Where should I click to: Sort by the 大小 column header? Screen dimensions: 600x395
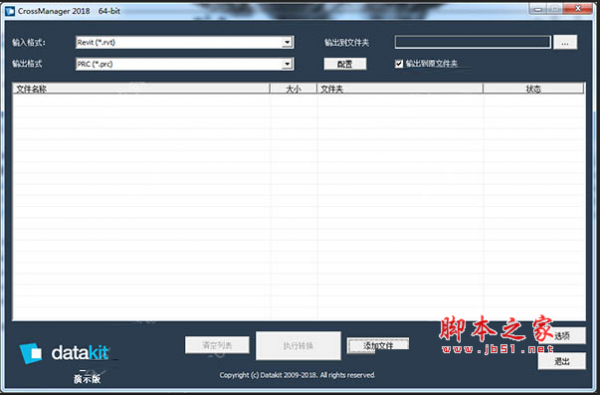pyautogui.click(x=293, y=89)
